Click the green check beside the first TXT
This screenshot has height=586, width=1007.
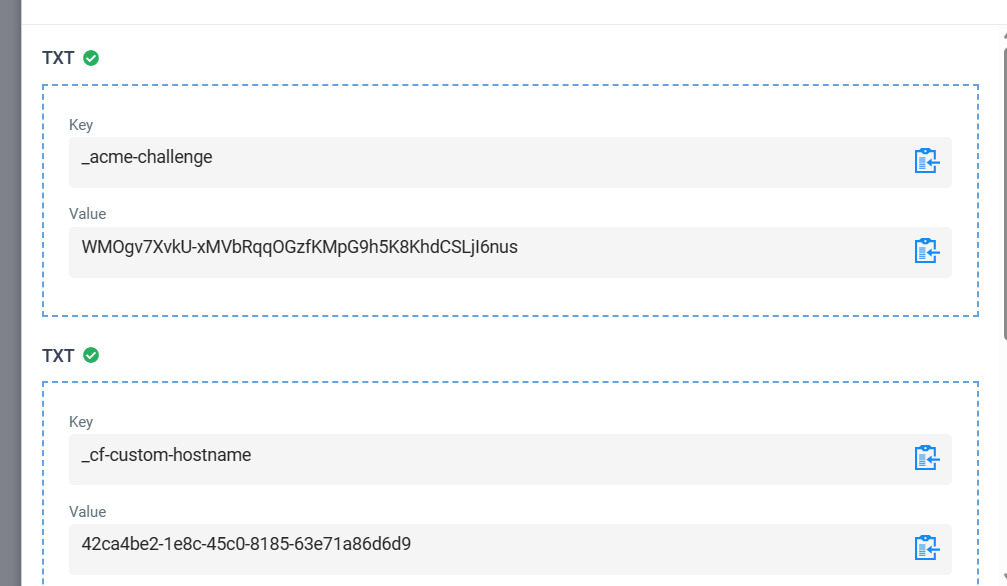pos(91,58)
